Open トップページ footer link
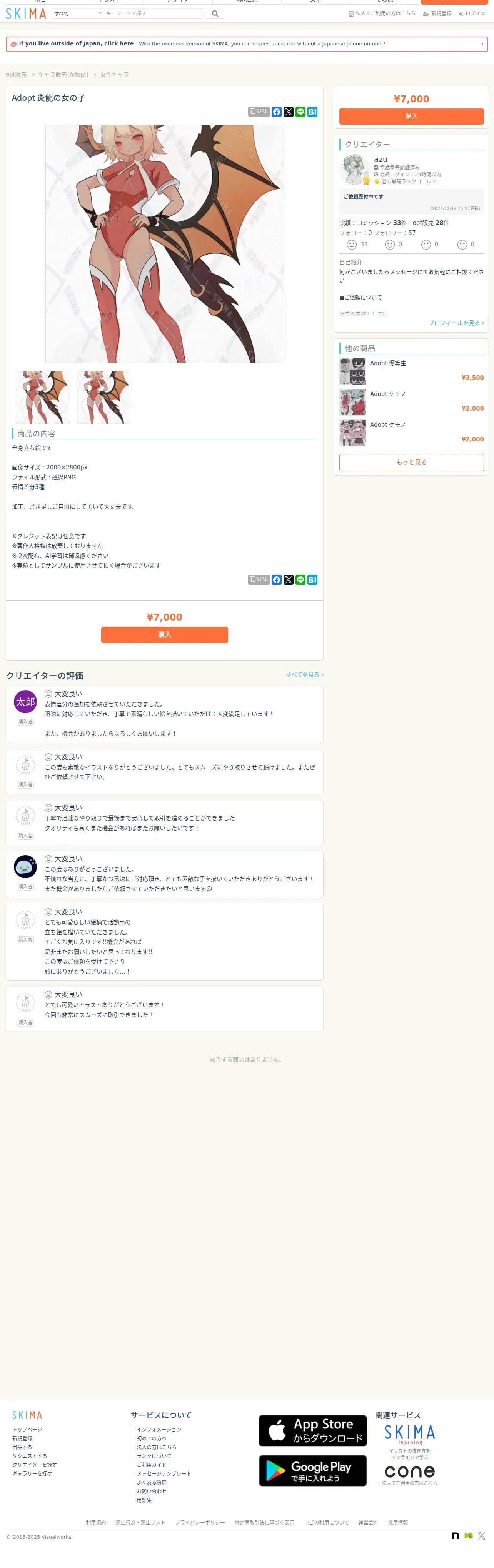Image resolution: width=494 pixels, height=1568 pixels. 27,1429
